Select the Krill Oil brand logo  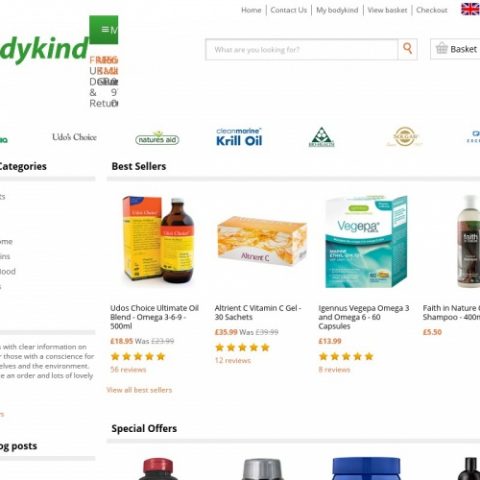(239, 137)
